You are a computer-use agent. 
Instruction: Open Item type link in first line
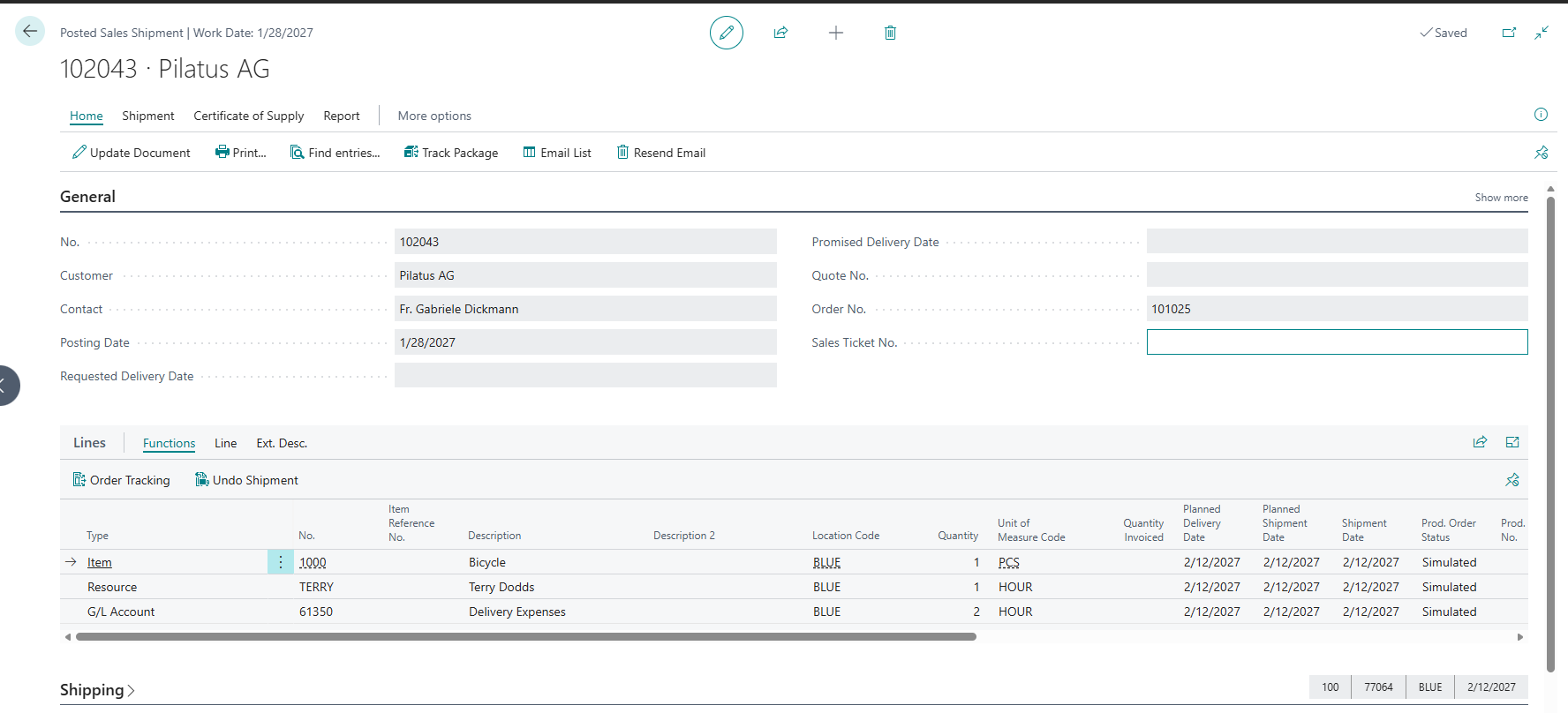[100, 562]
